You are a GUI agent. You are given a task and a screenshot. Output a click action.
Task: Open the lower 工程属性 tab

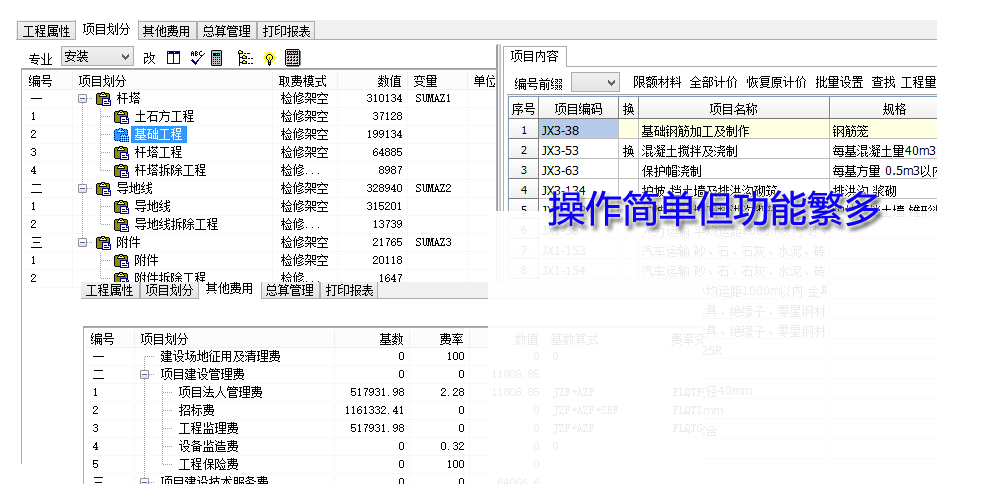(x=109, y=290)
